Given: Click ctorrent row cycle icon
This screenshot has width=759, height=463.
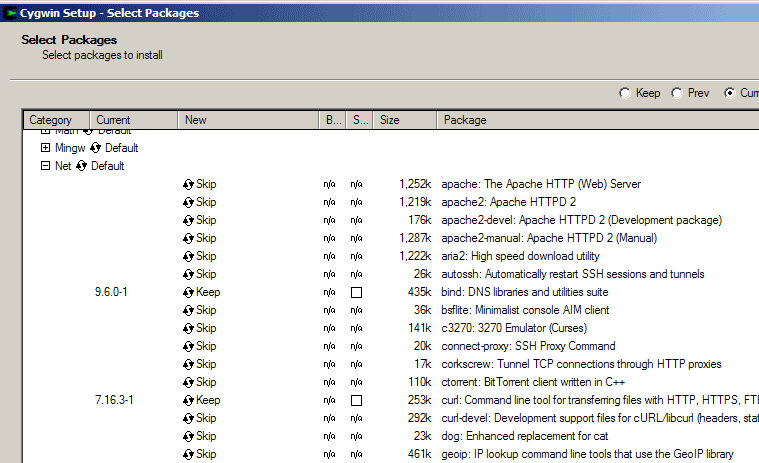Looking at the screenshot, I should coord(188,382).
